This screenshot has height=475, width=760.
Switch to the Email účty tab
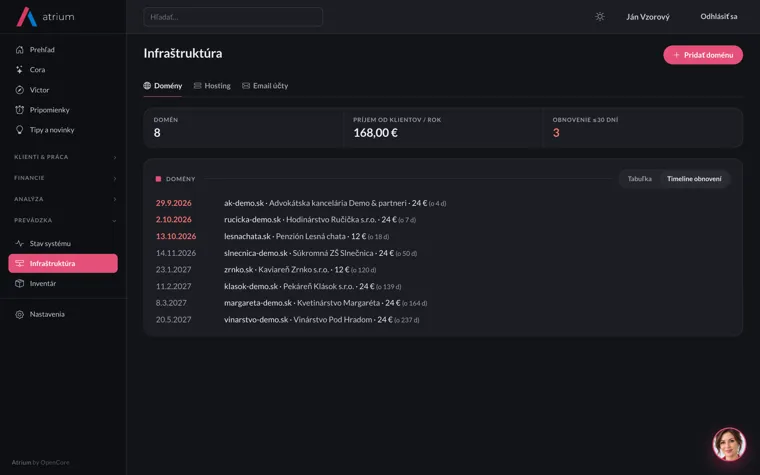265,86
